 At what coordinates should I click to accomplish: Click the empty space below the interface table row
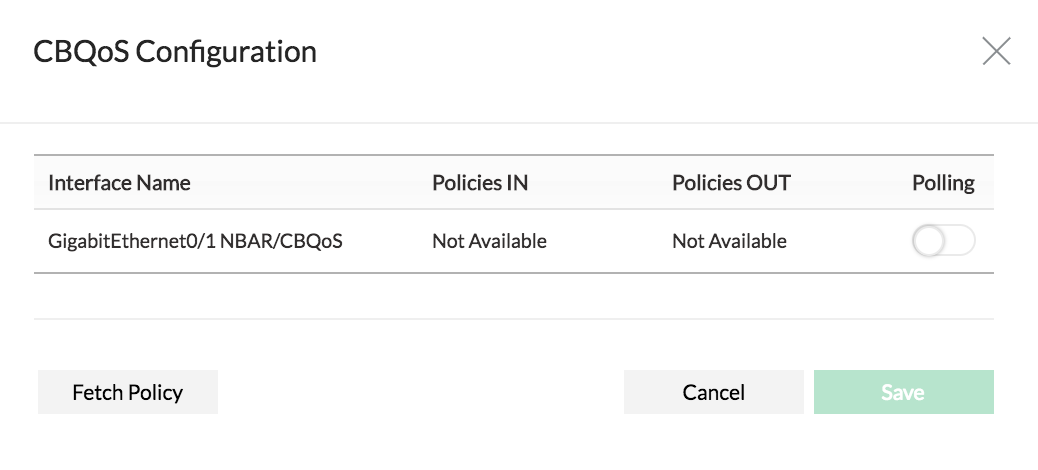[513, 296]
